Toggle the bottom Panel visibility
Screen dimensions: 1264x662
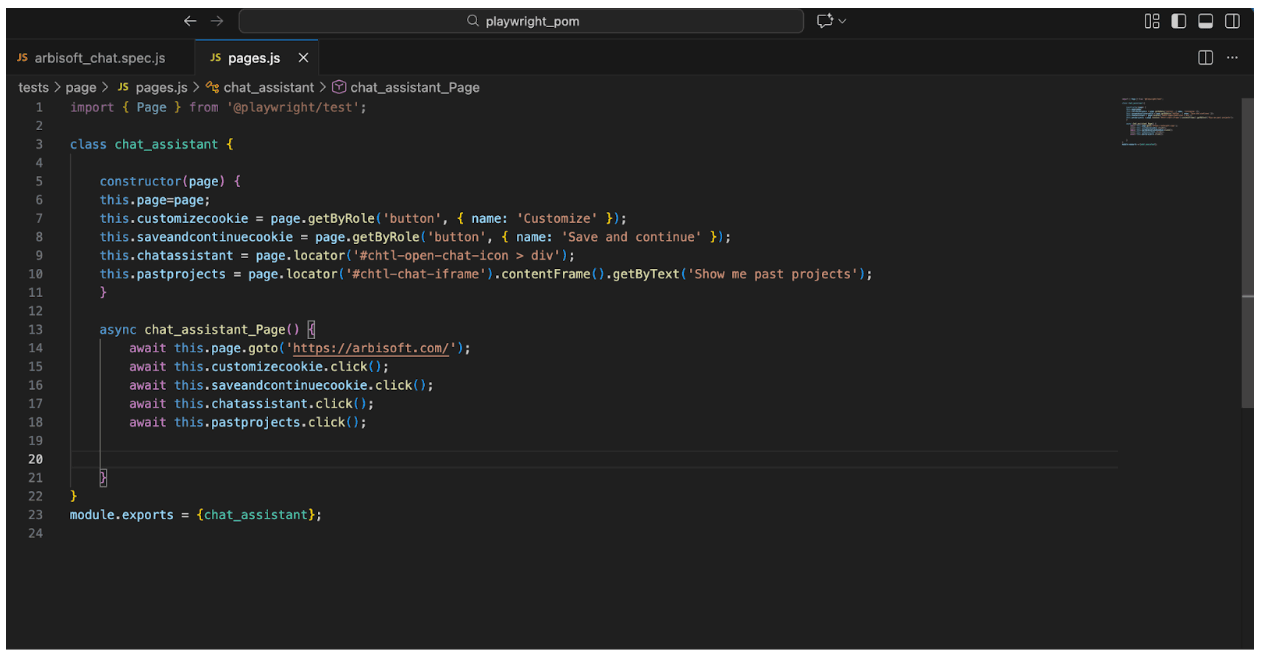pyautogui.click(x=1206, y=20)
